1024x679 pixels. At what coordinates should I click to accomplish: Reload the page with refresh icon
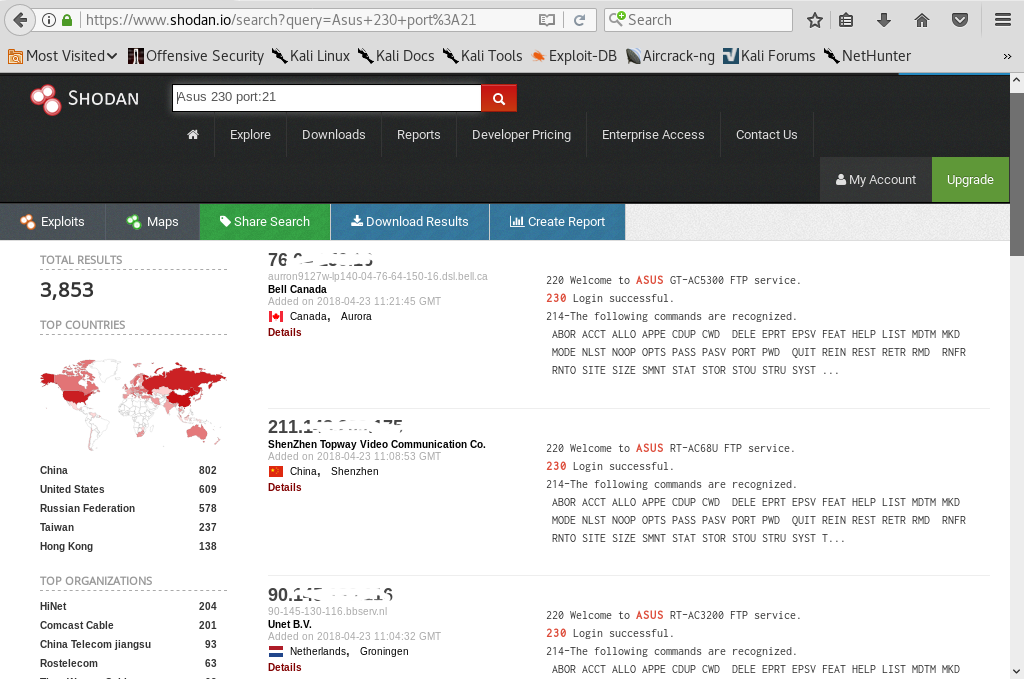click(579, 20)
